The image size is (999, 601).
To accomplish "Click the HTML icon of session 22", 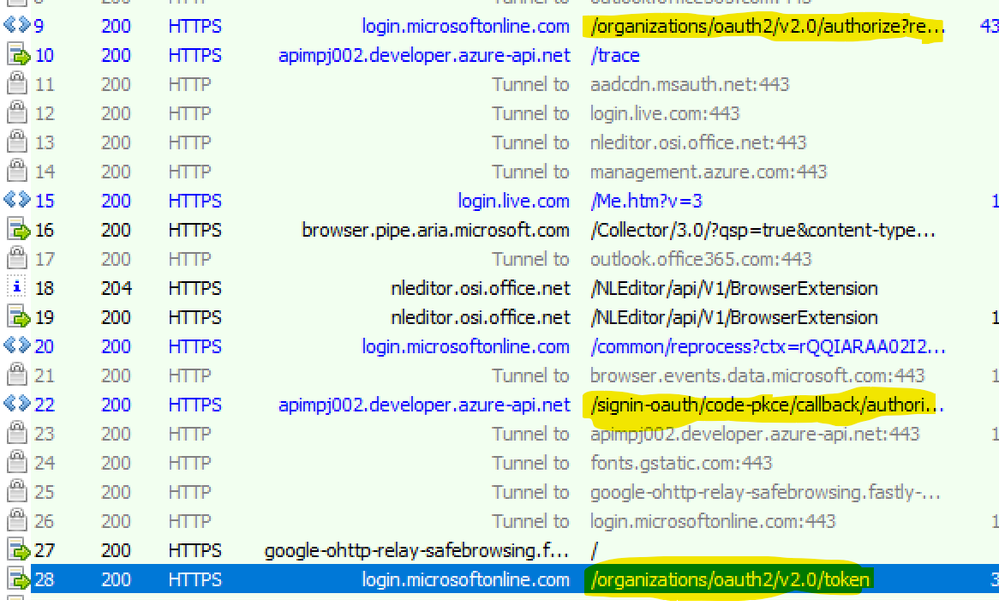I will (17, 405).
